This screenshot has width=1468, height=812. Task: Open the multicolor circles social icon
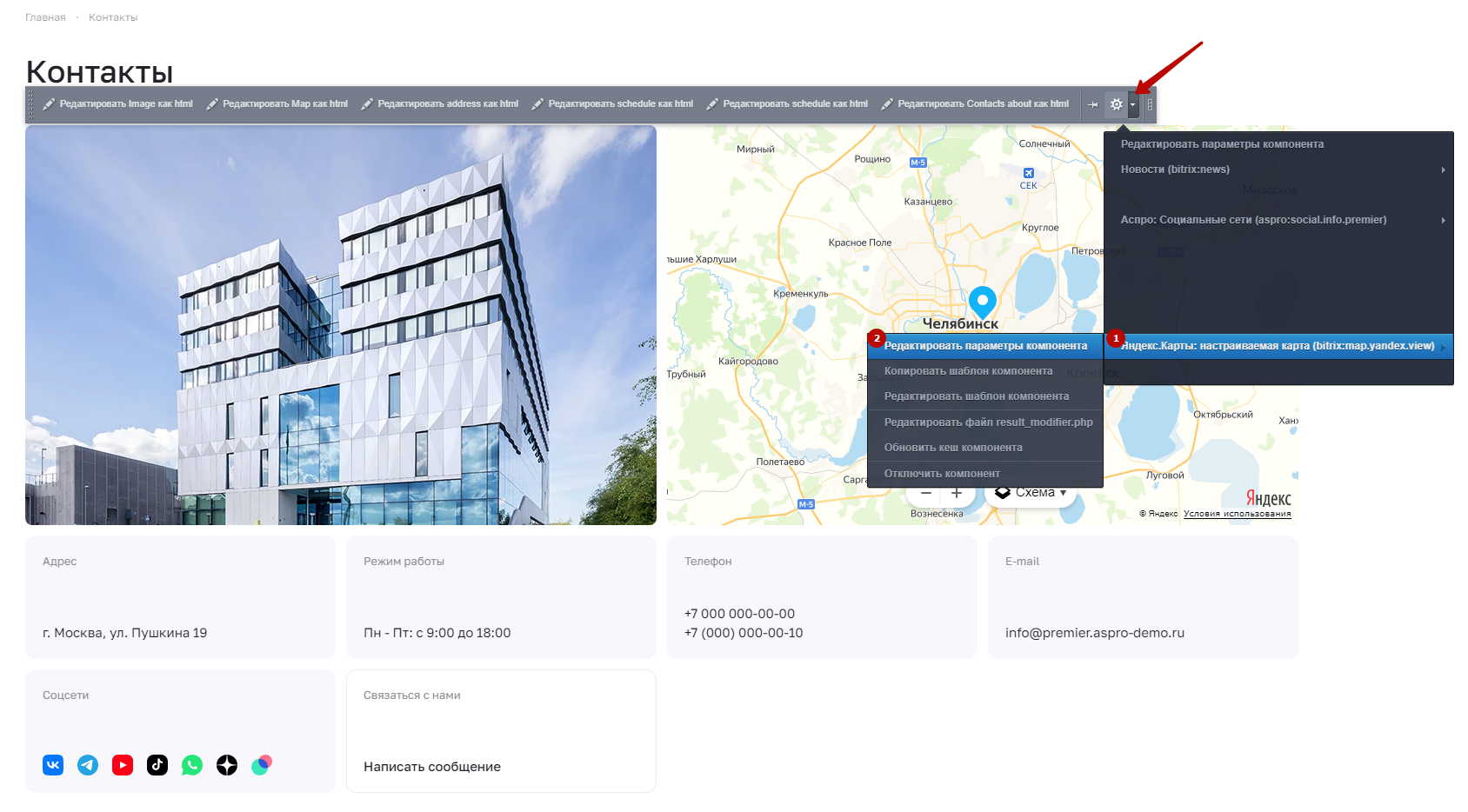(x=262, y=765)
